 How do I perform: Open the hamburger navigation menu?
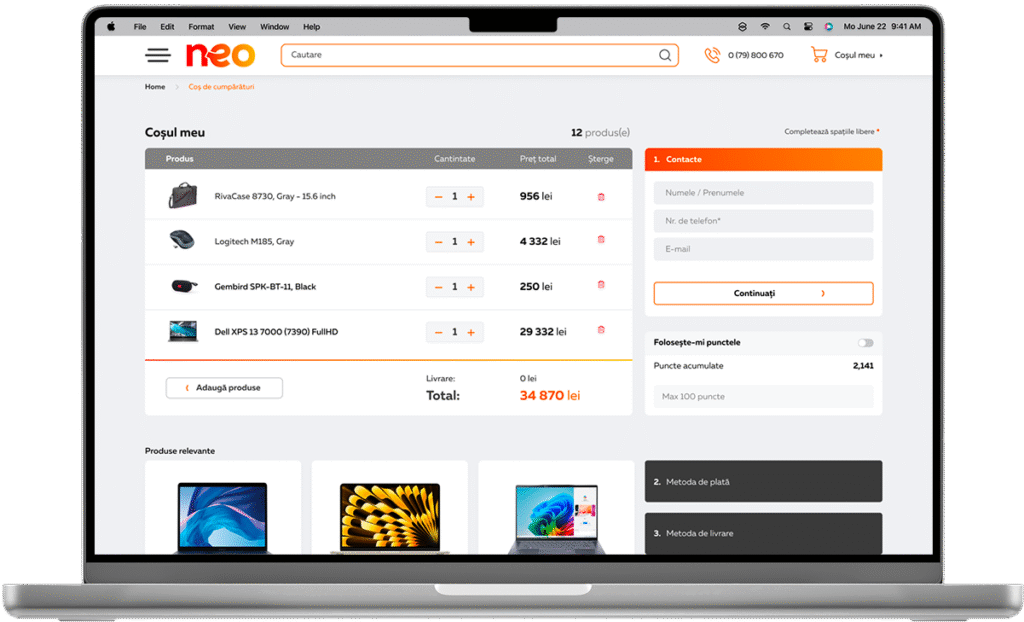(158, 56)
